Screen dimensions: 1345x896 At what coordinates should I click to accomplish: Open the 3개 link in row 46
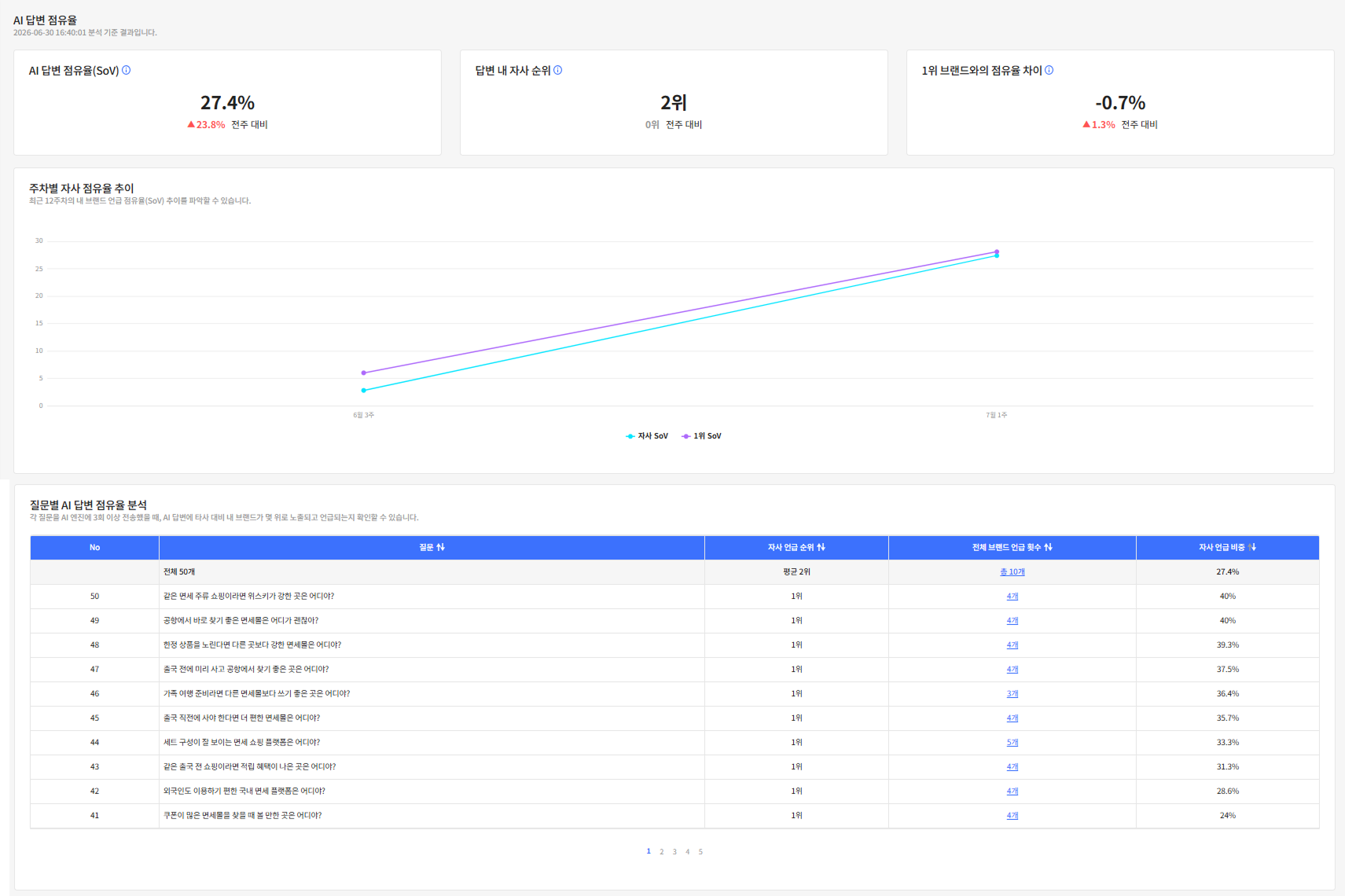(x=1012, y=694)
